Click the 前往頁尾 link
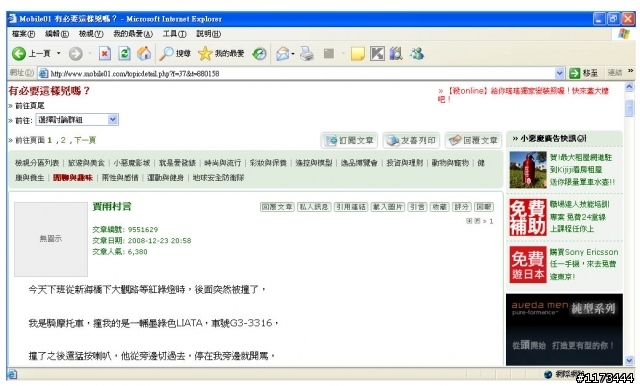Viewport: 640px width, 386px height. click(x=30, y=106)
